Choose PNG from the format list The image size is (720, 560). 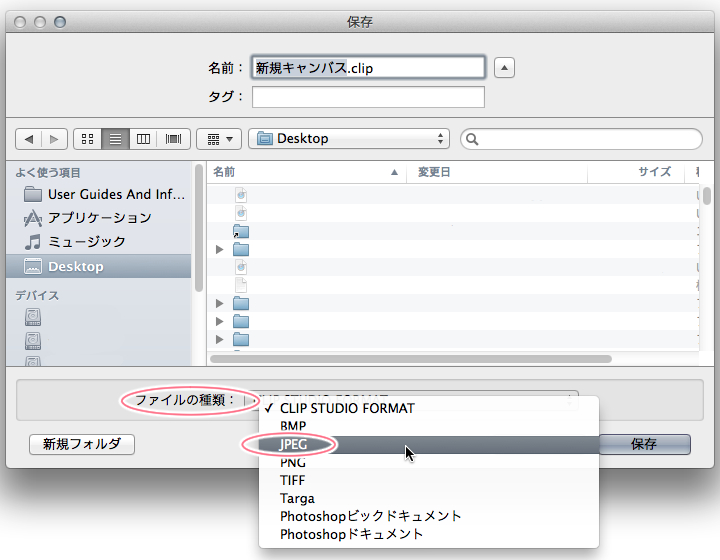293,462
